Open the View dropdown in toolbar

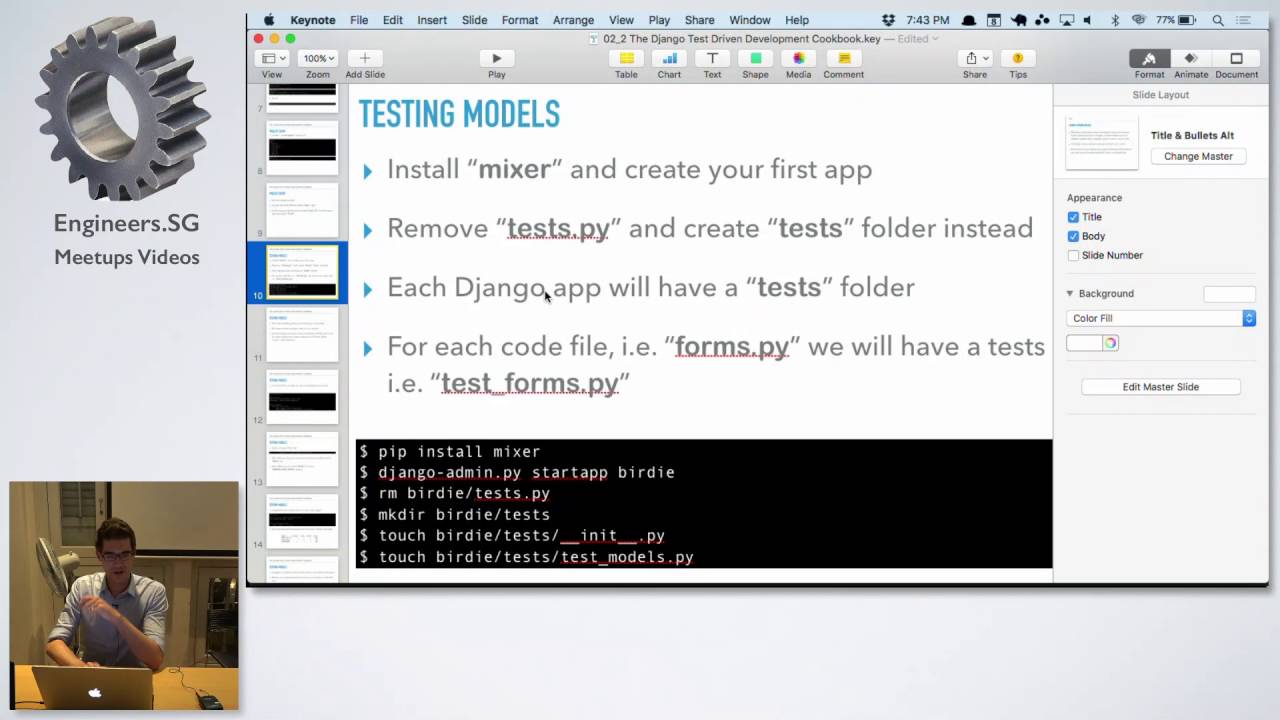click(271, 59)
